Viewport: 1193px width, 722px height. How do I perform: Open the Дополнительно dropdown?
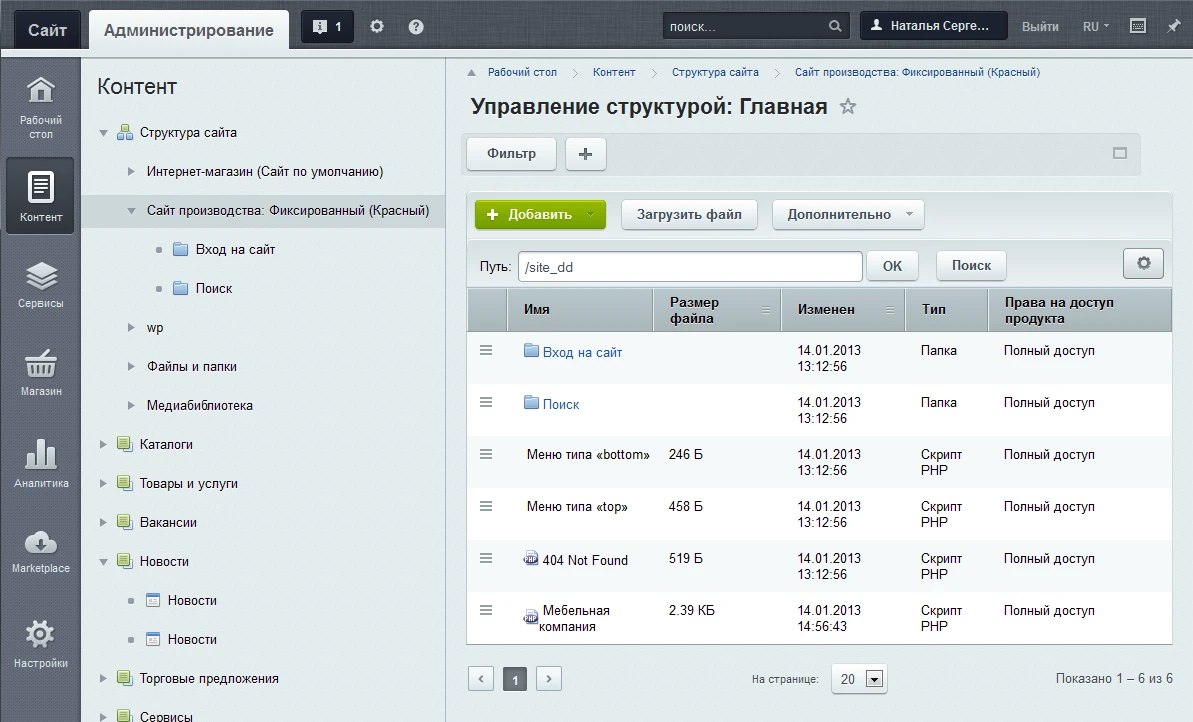pyautogui.click(x=848, y=215)
